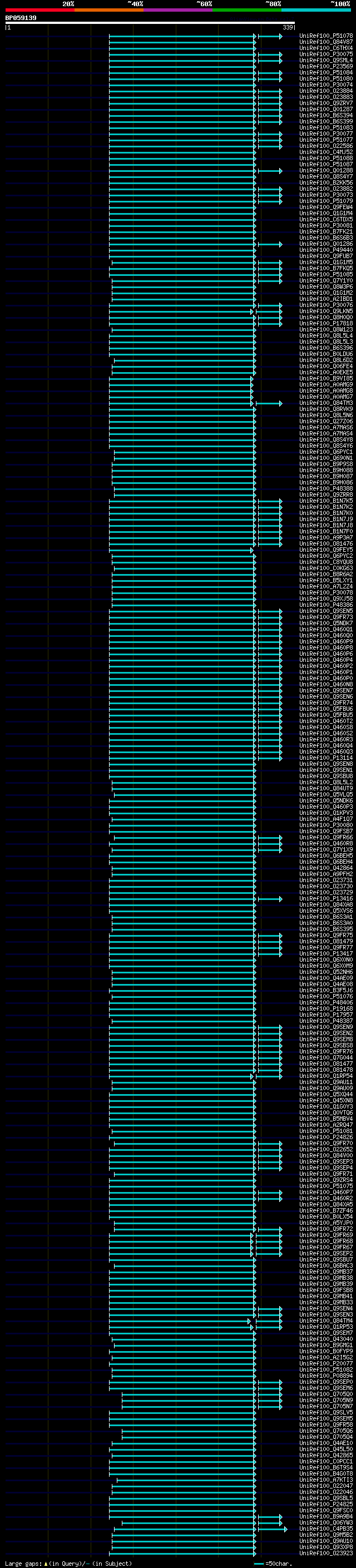Select row UniRef100_P30081
This screenshot has height=1568, width=356.
tap(326, 225)
